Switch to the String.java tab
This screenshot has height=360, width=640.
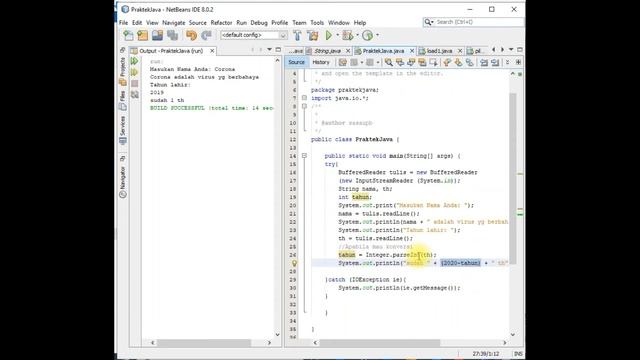pos(327,51)
